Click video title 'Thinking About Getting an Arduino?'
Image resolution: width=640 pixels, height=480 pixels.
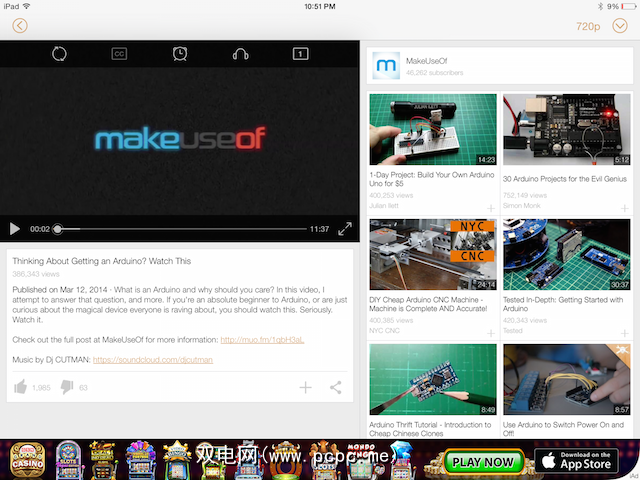point(102,261)
